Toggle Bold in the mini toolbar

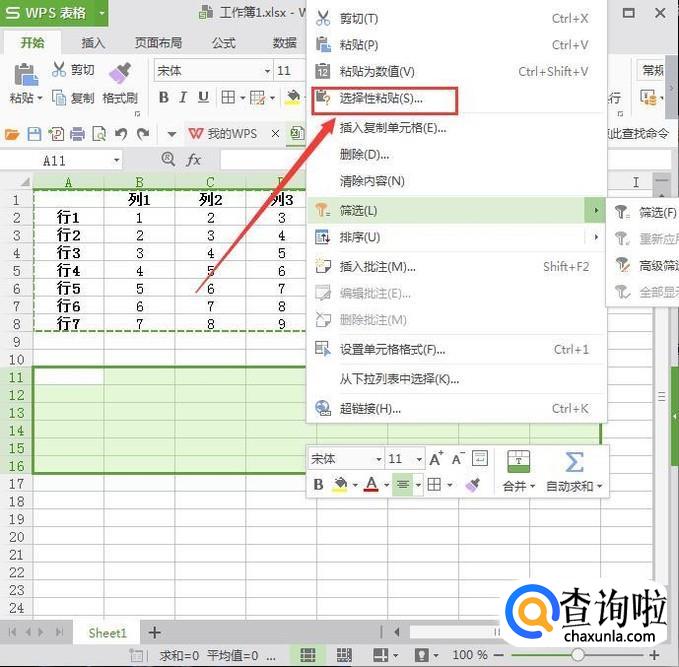(x=318, y=485)
